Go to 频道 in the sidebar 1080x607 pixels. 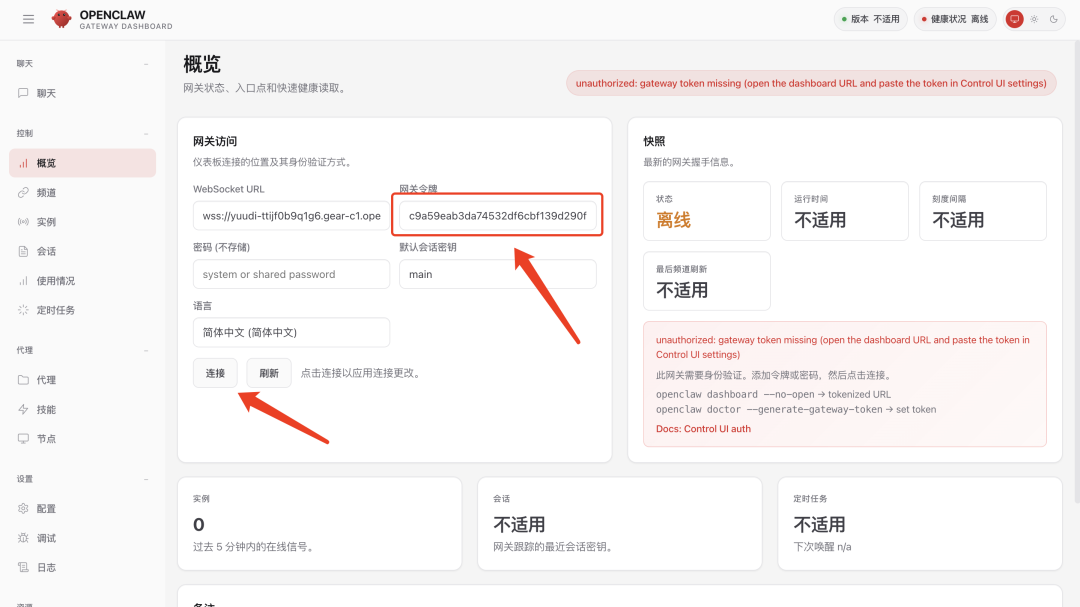83,193
